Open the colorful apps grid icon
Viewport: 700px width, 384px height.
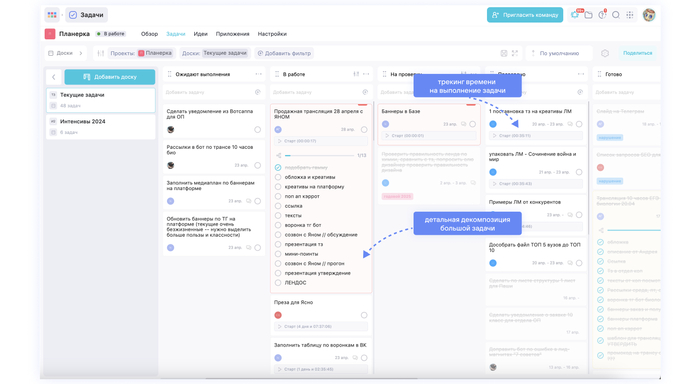pos(52,15)
